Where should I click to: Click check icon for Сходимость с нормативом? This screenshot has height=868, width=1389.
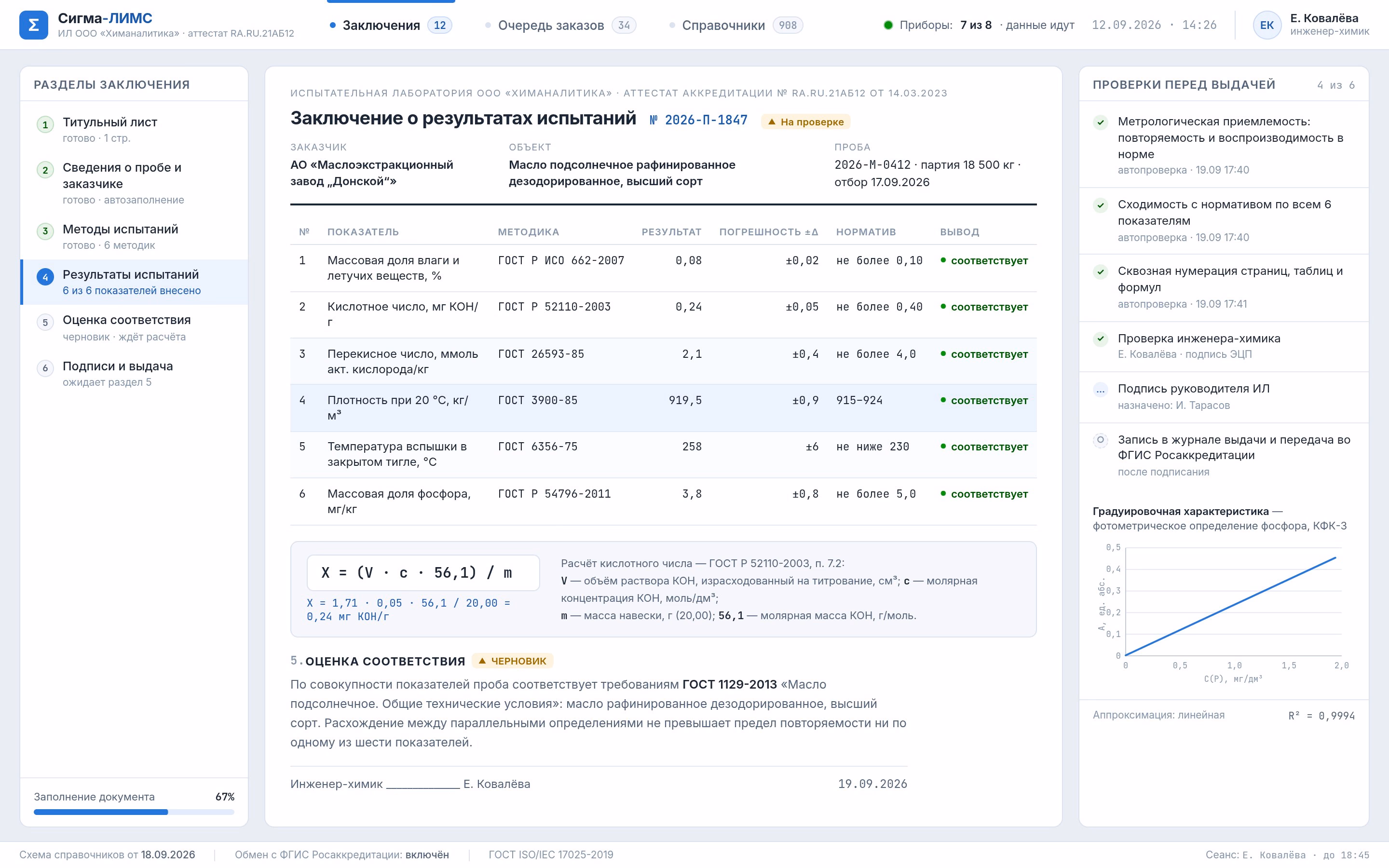click(x=1100, y=205)
